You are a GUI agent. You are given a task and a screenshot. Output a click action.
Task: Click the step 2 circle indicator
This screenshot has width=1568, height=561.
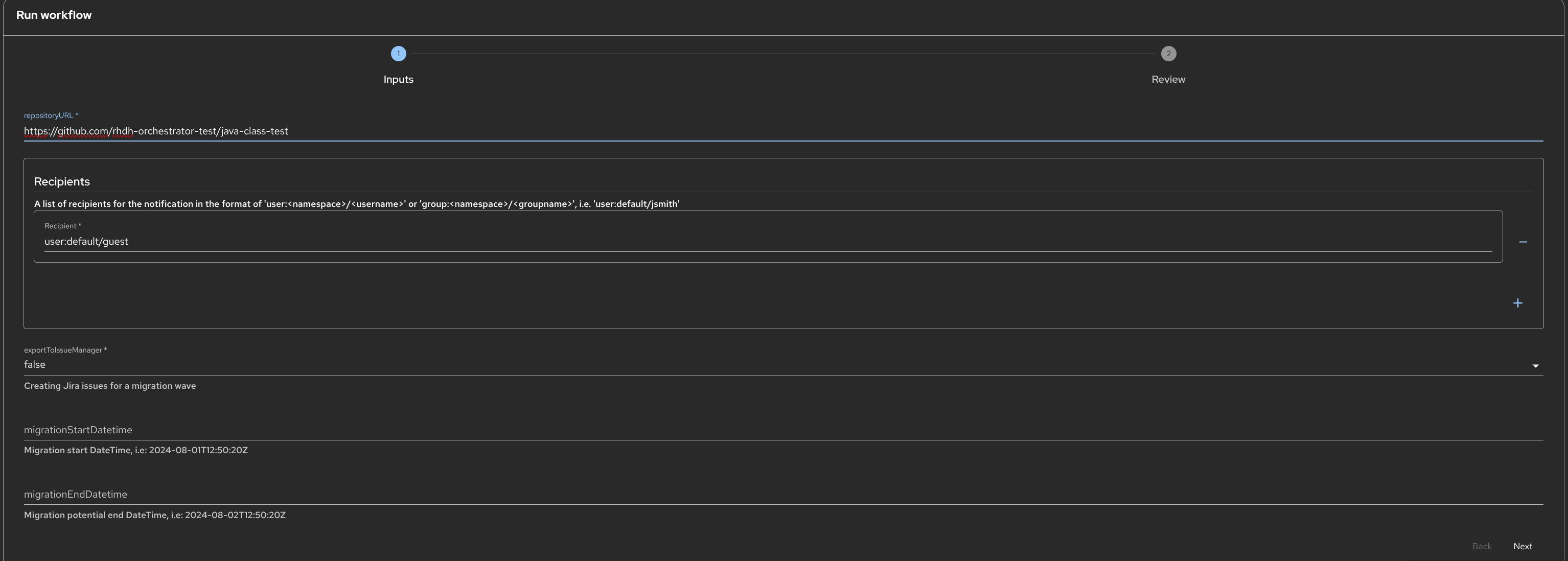click(1167, 54)
